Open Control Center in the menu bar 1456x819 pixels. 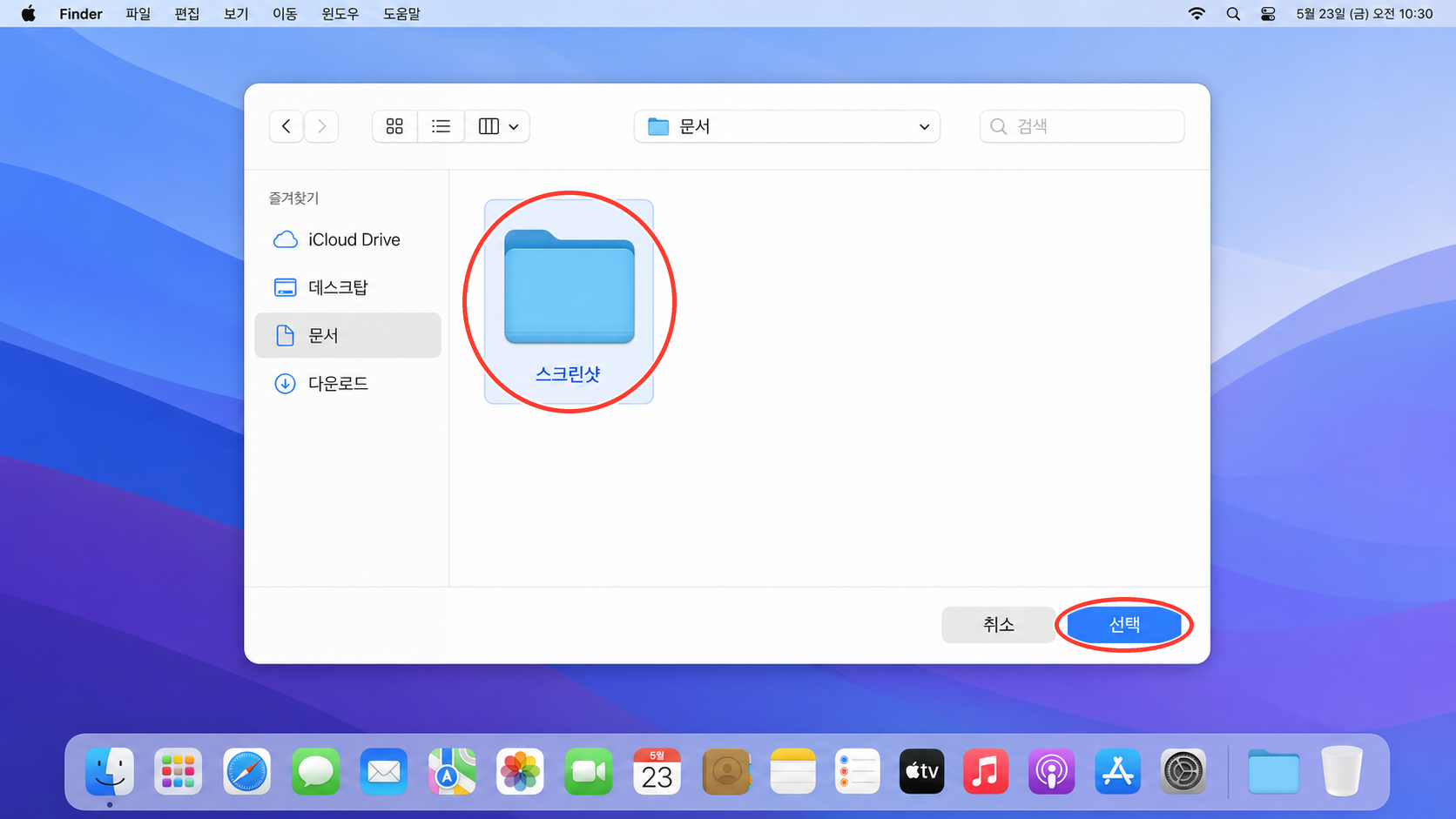click(x=1268, y=14)
